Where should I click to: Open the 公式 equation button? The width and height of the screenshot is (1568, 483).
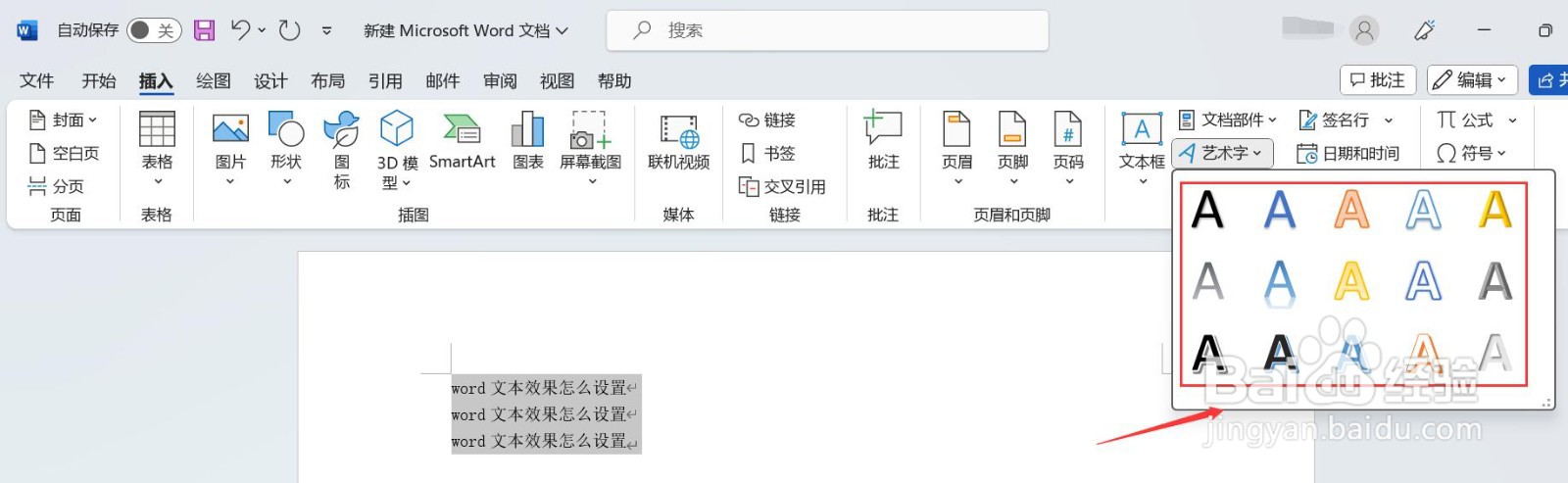[1467, 120]
